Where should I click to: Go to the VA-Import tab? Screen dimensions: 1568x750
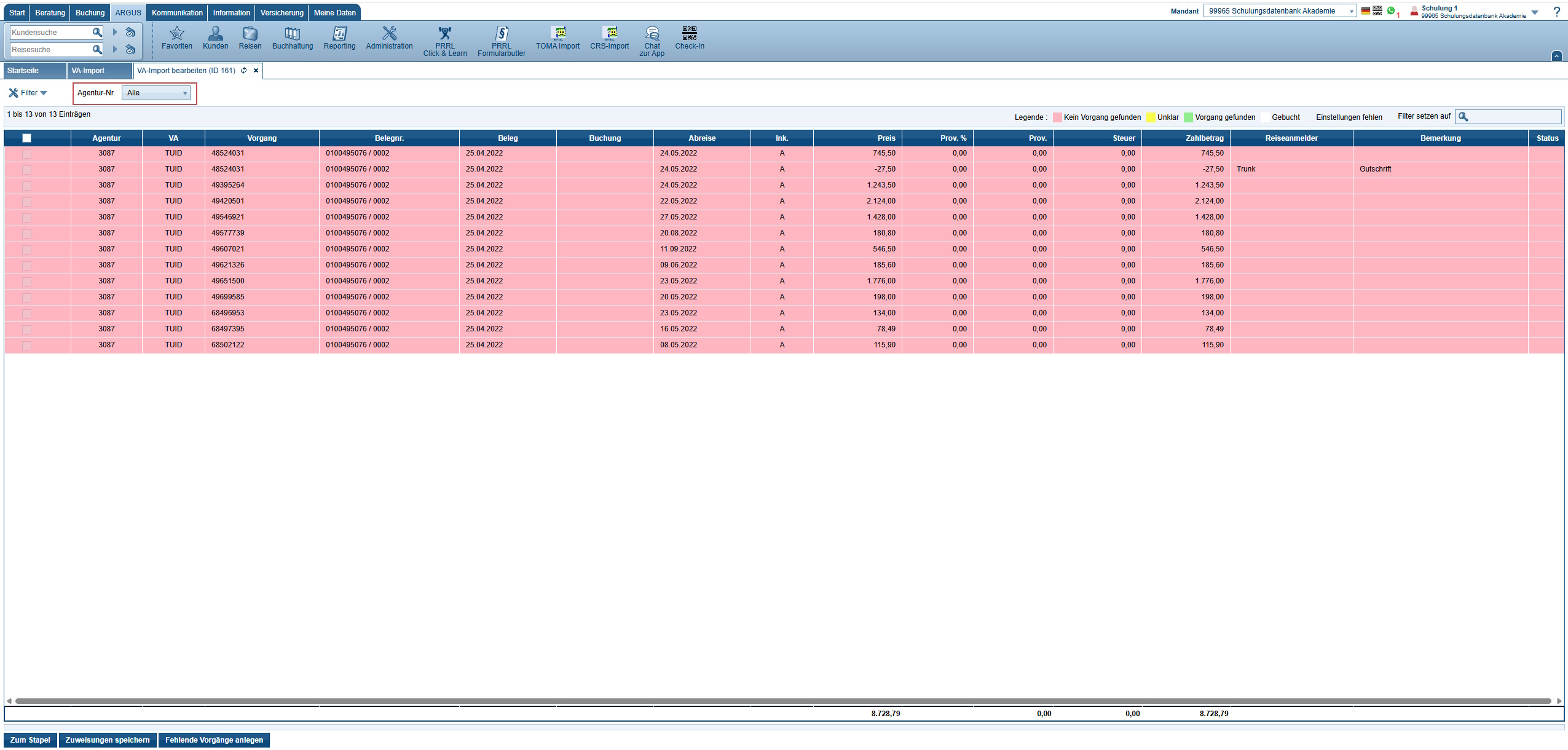click(x=100, y=71)
